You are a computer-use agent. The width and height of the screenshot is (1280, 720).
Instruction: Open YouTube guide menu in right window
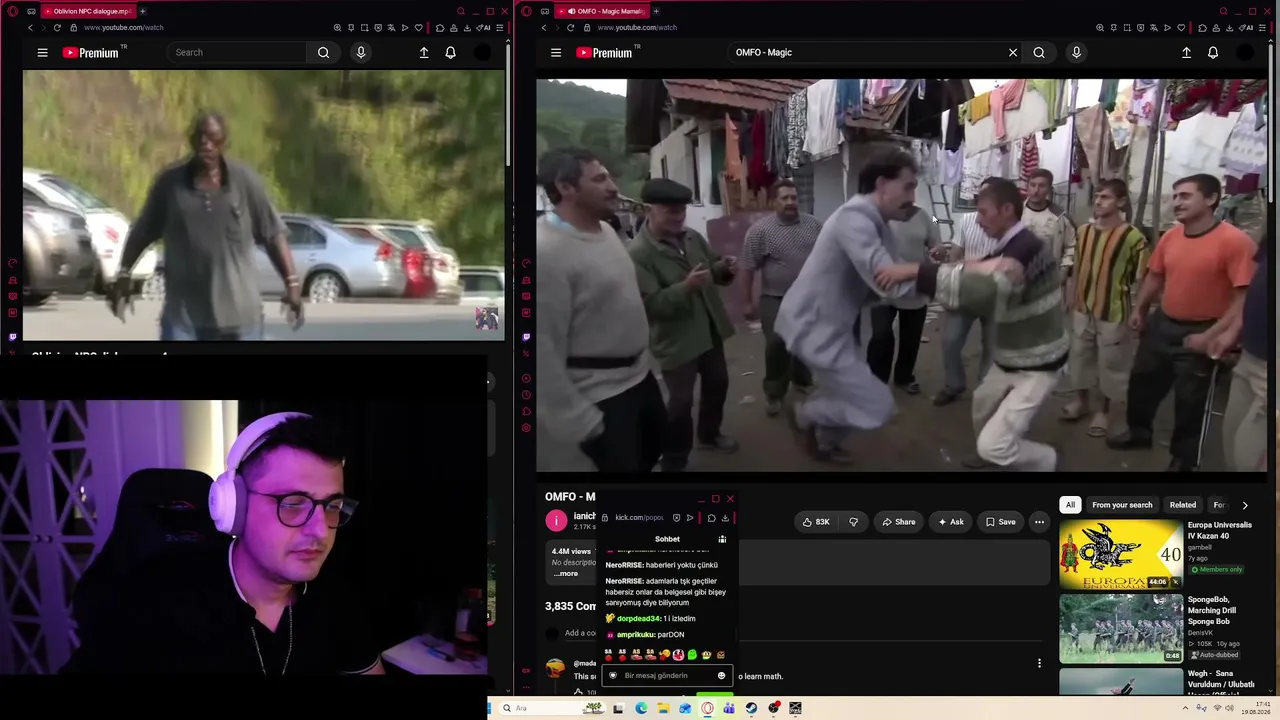pyautogui.click(x=556, y=52)
